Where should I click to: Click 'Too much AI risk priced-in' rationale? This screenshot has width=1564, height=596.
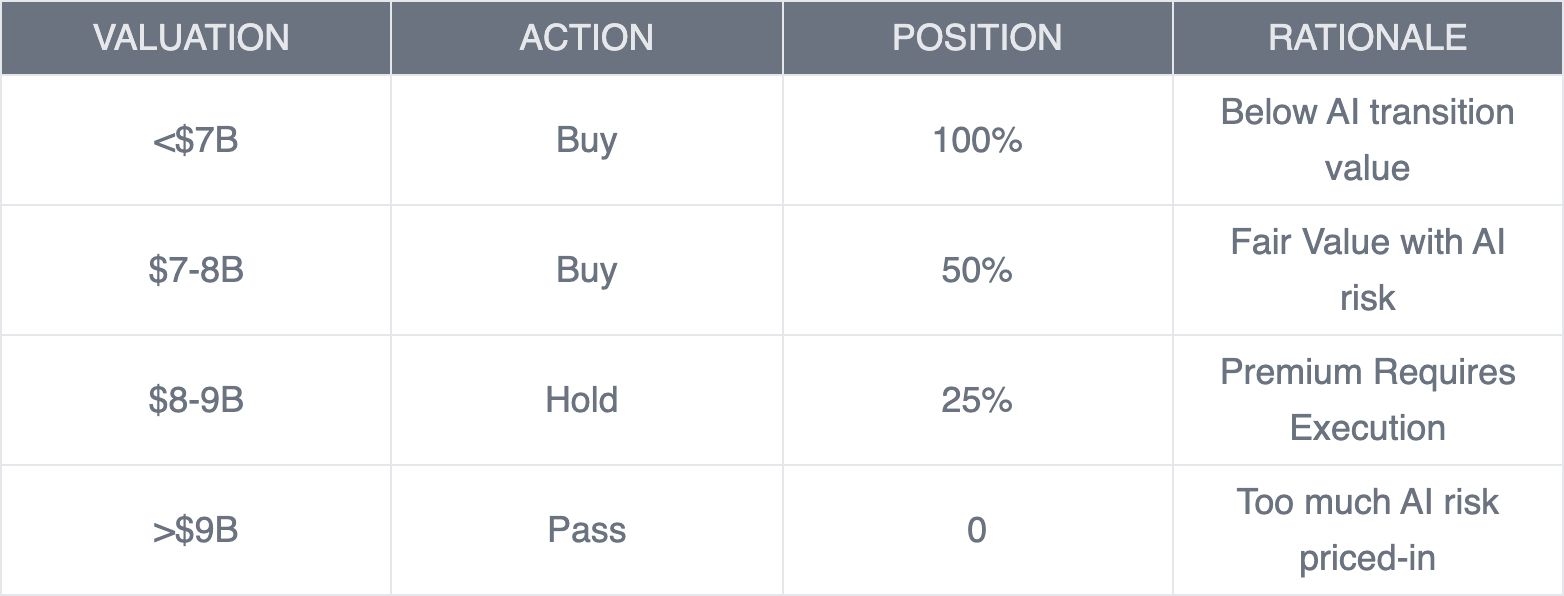pos(1368,530)
